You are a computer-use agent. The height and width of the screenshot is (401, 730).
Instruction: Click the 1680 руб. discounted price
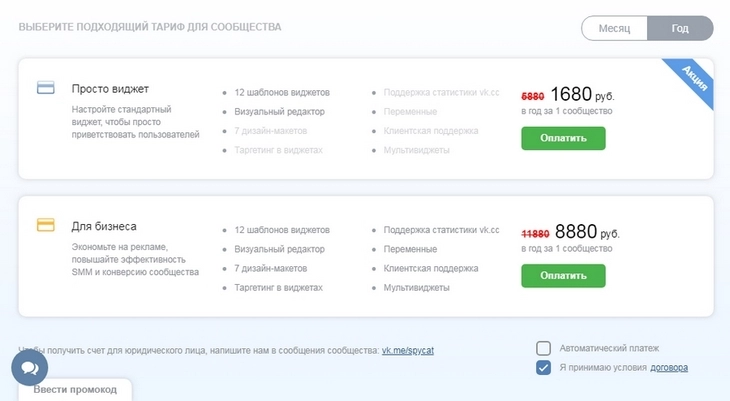pyautogui.click(x=582, y=94)
